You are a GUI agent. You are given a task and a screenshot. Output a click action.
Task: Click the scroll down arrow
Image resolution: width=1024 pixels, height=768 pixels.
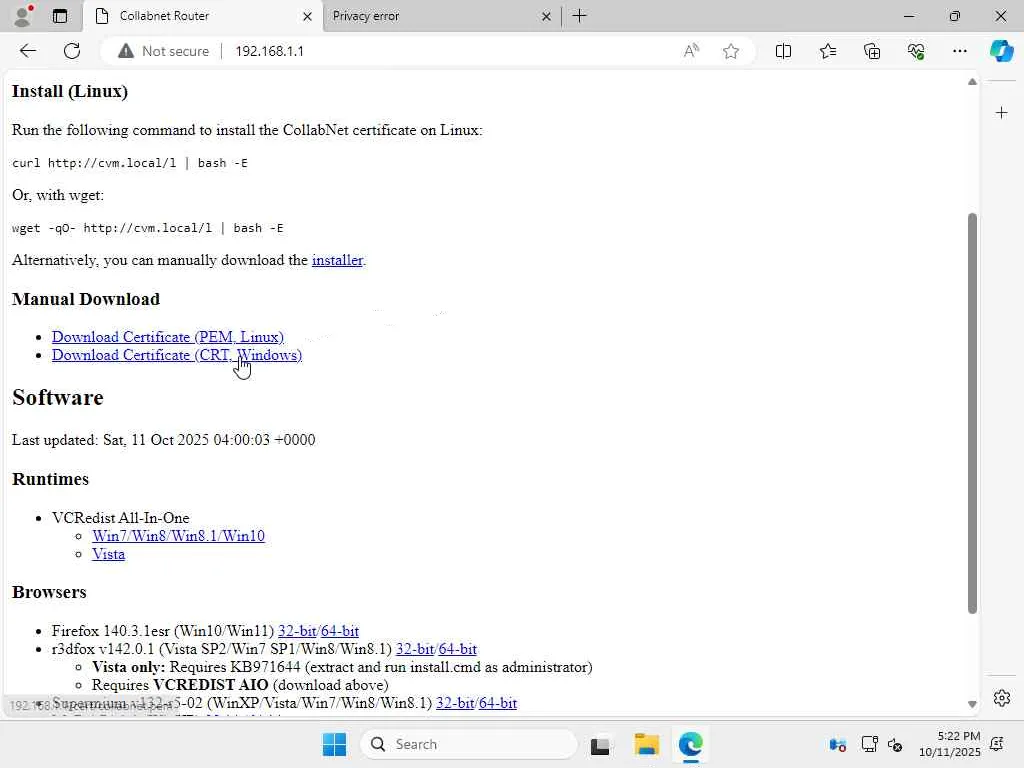pyautogui.click(x=972, y=704)
